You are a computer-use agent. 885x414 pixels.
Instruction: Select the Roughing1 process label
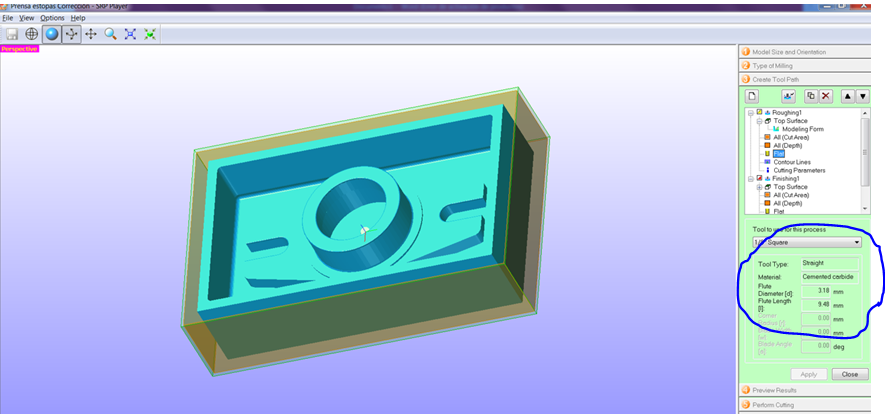pos(787,113)
